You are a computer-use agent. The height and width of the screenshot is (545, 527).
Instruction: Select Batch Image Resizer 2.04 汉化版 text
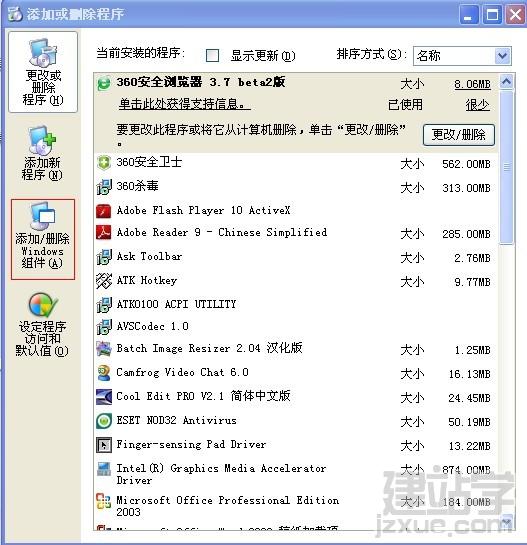210,348
